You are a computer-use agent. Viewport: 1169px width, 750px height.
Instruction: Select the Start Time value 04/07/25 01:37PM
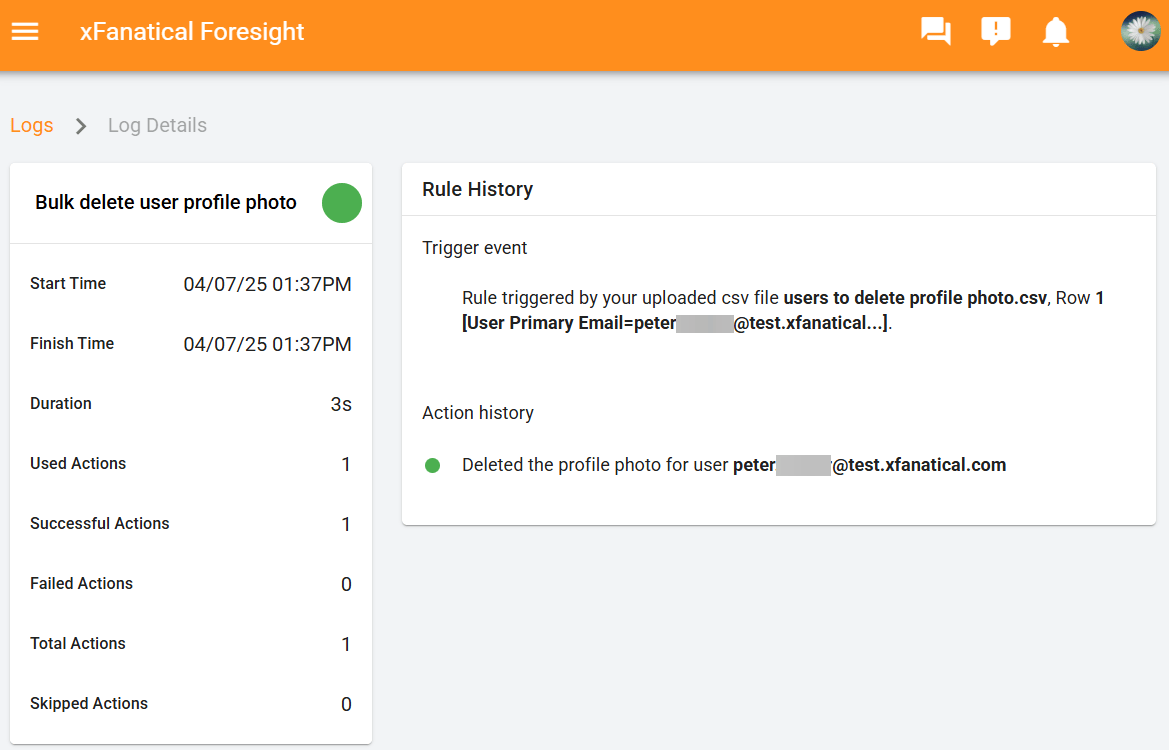coord(267,284)
